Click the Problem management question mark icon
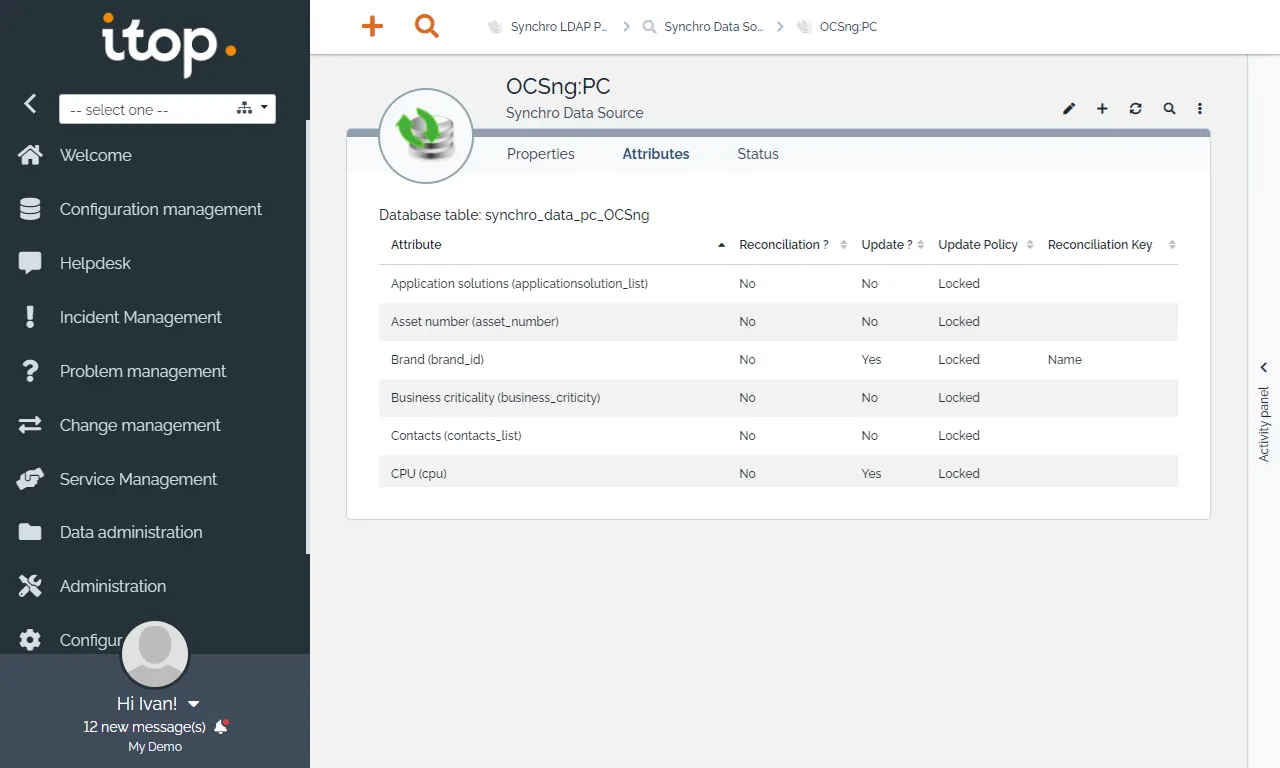This screenshot has height=768, width=1280. [x=30, y=371]
